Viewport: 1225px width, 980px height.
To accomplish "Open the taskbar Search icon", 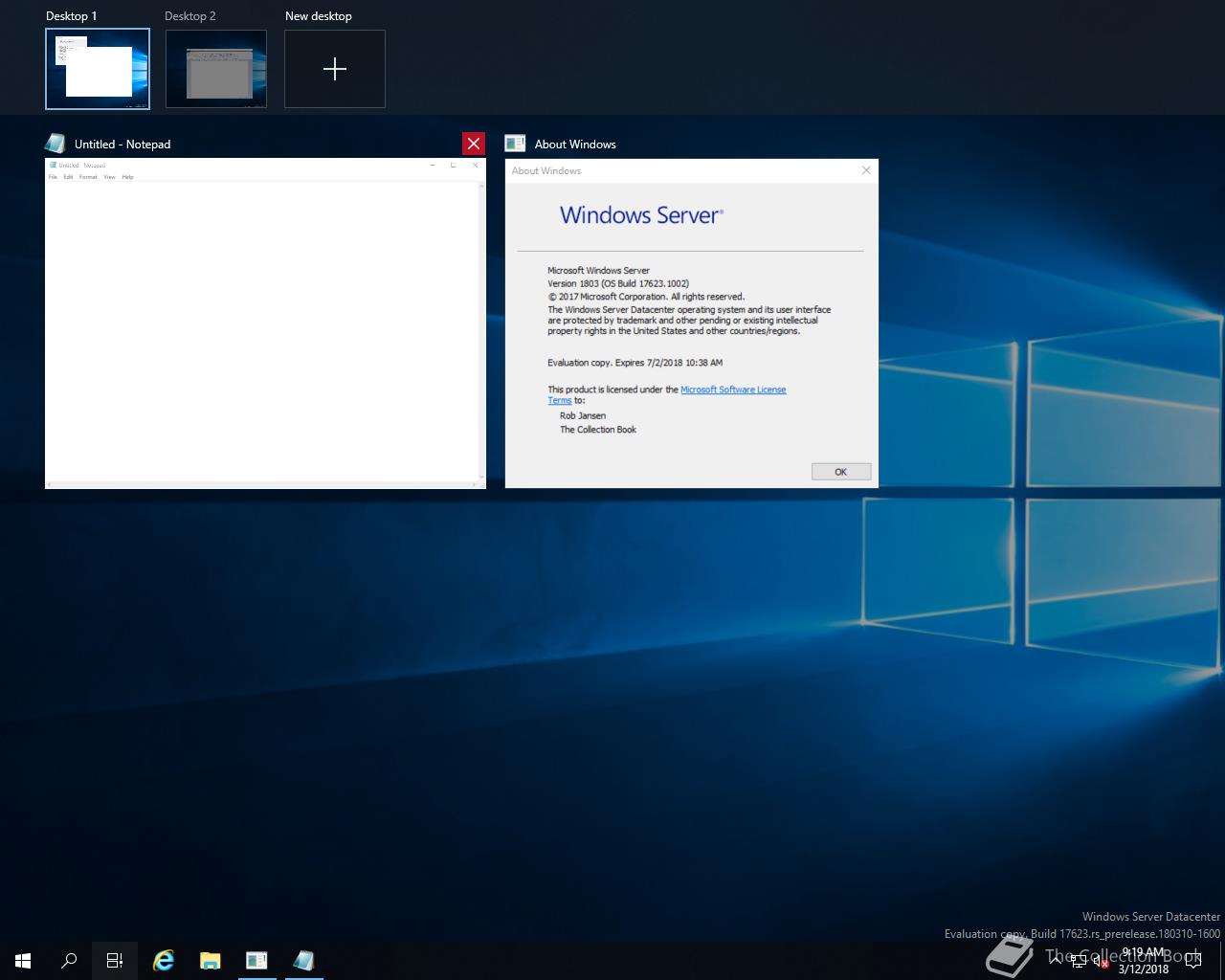I will tap(69, 961).
